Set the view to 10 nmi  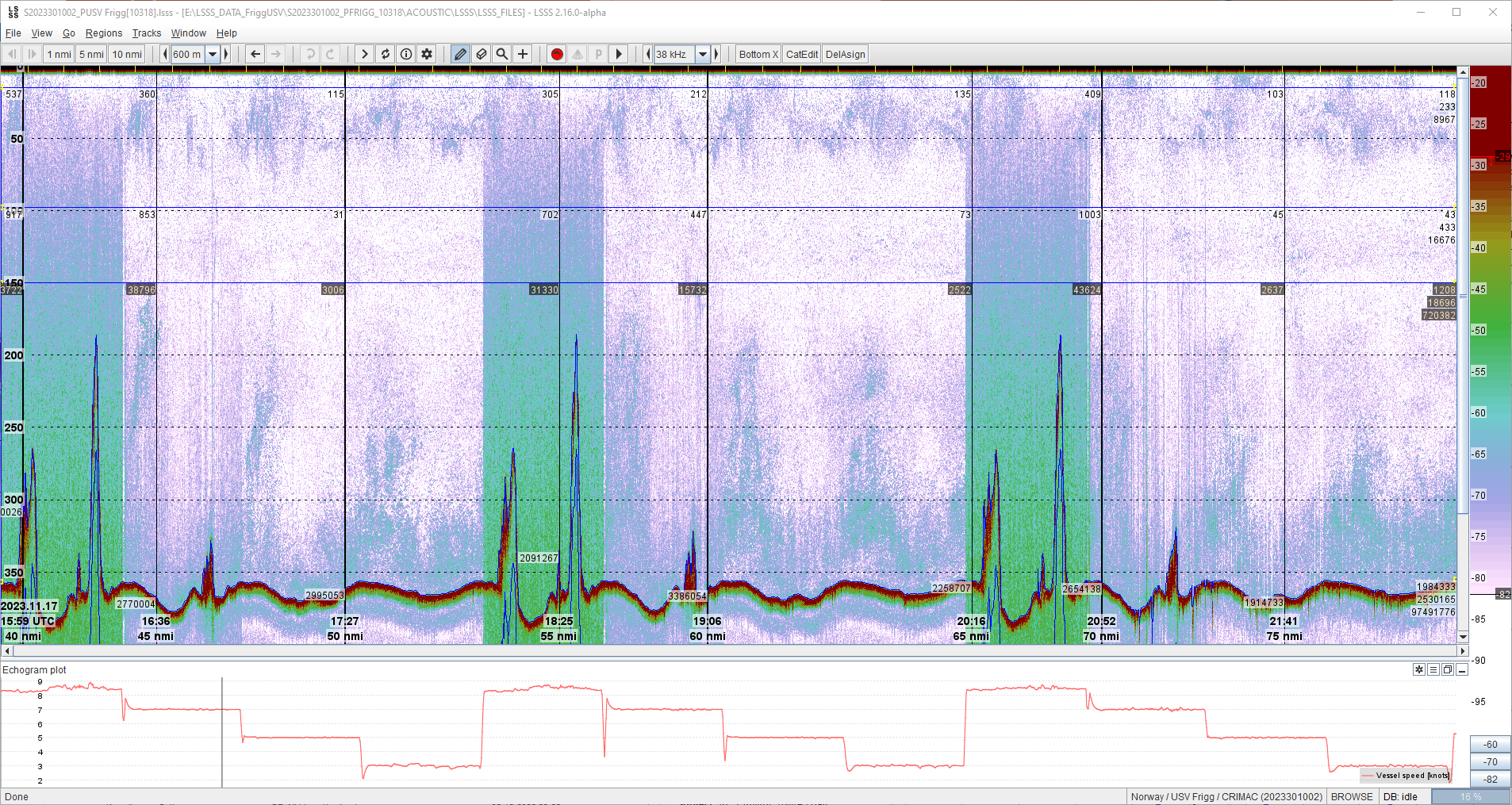pyautogui.click(x=127, y=54)
